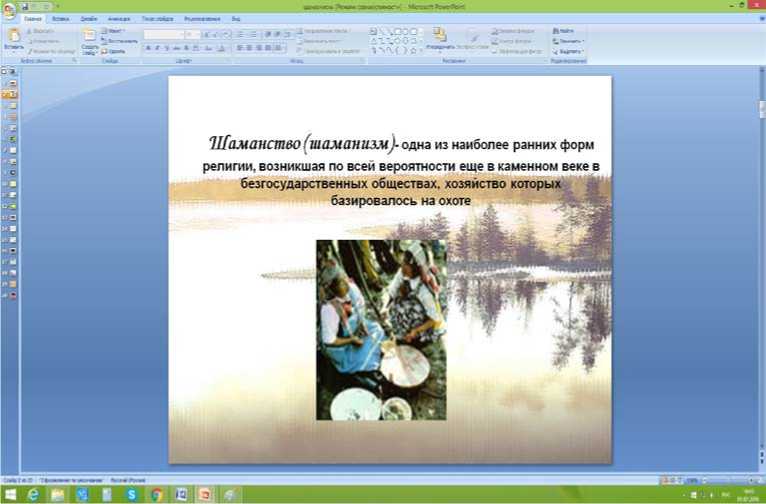766x504 pixels.
Task: Align text to the right
Action: [x=259, y=48]
